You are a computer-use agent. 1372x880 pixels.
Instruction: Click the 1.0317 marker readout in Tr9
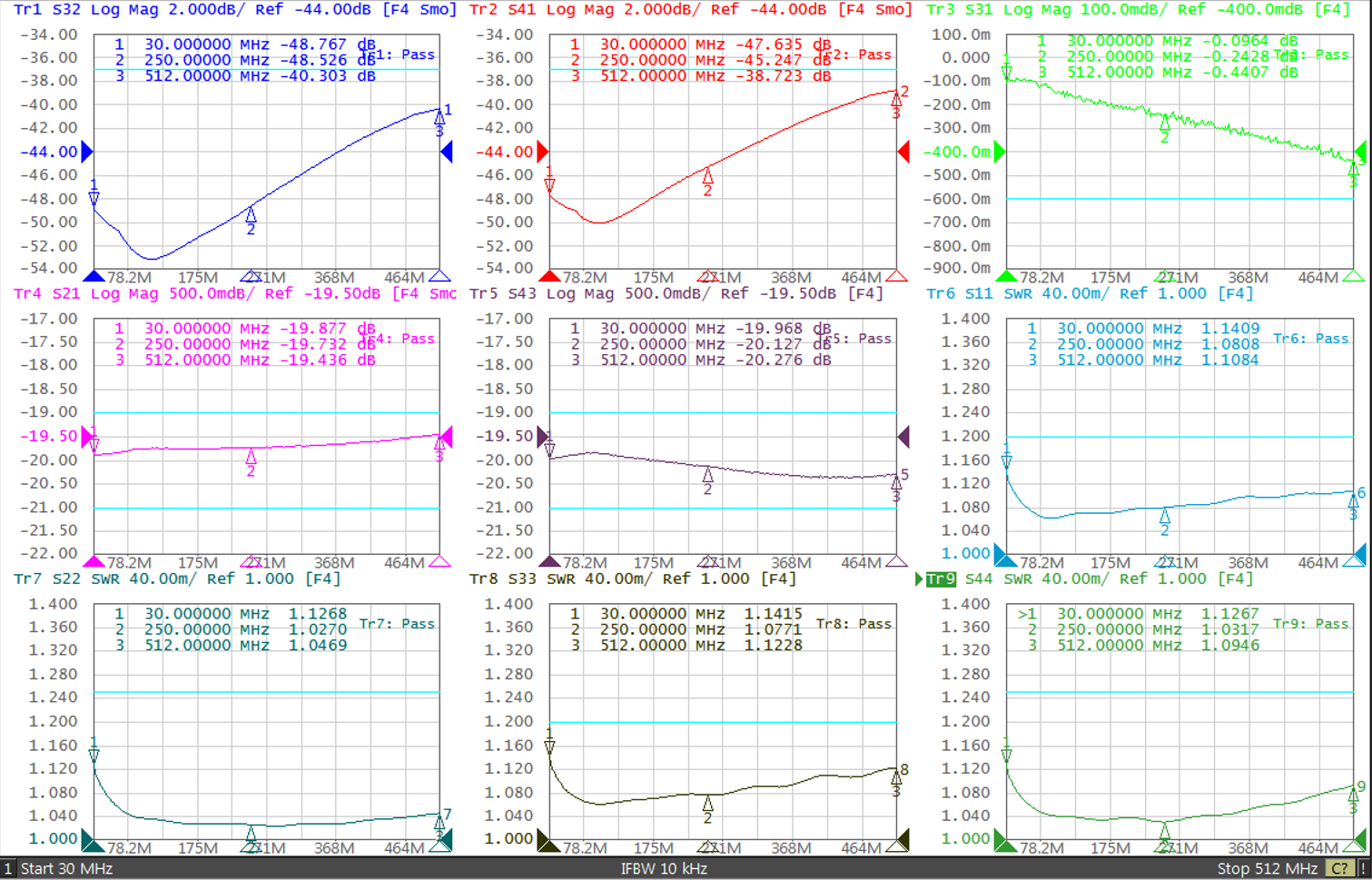pyautogui.click(x=1229, y=629)
